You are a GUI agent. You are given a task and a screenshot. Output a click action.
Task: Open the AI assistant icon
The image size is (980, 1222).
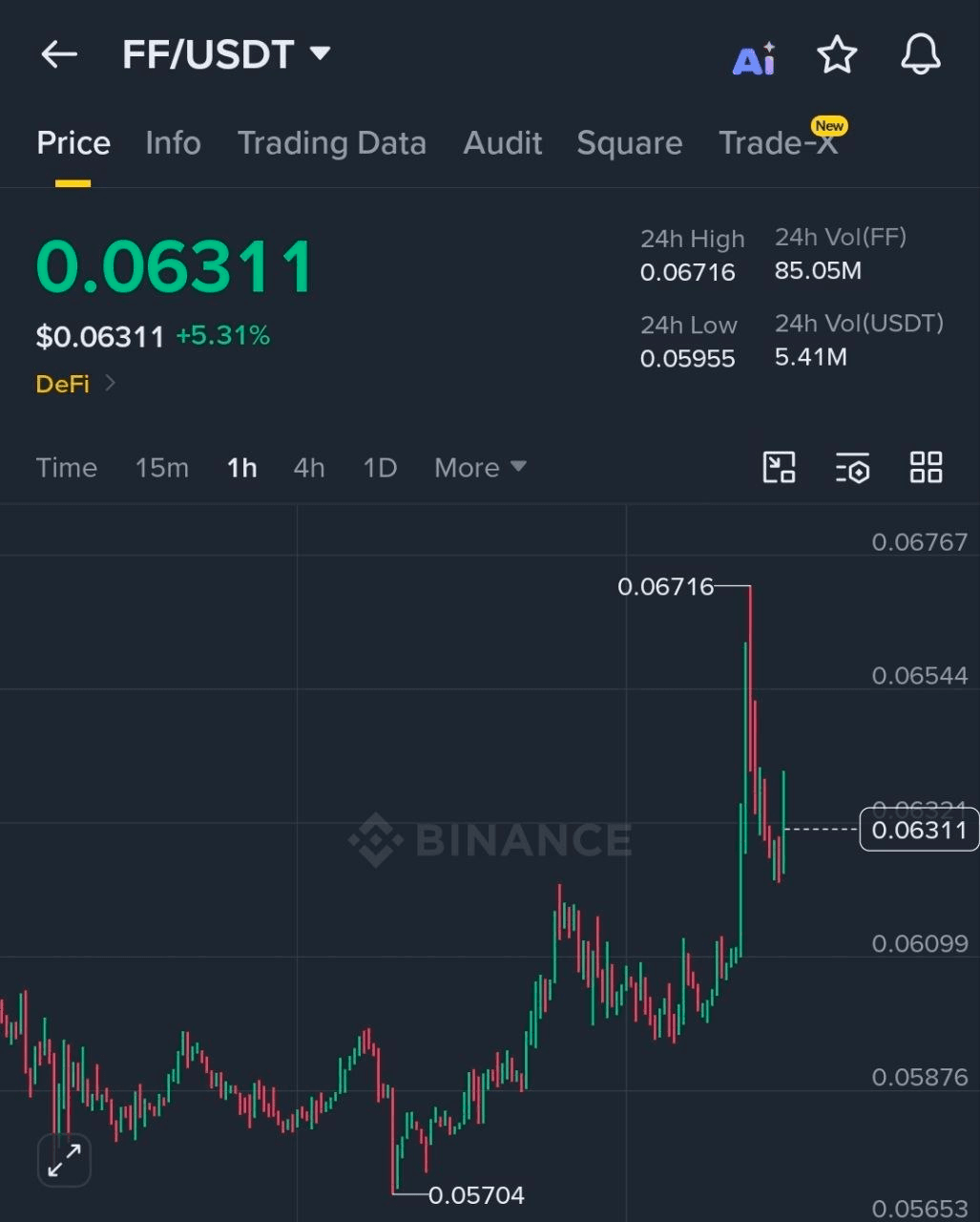coord(754,58)
